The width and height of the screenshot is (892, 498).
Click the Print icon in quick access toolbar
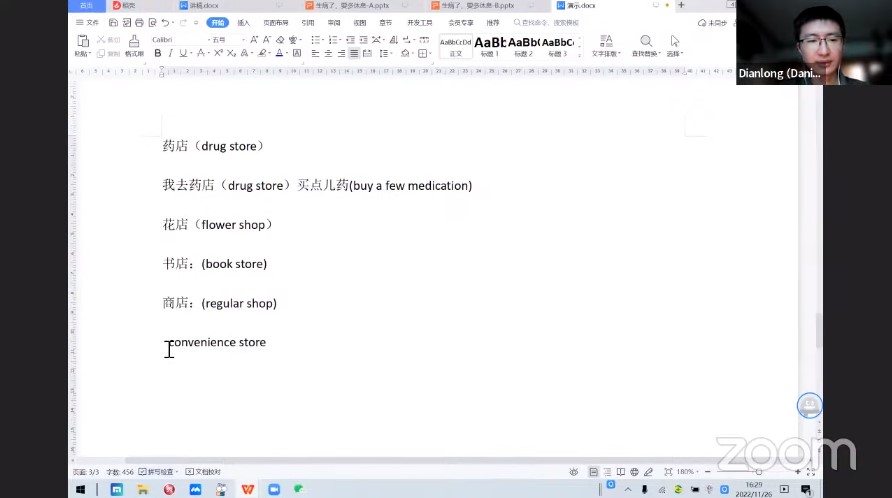coord(139,23)
